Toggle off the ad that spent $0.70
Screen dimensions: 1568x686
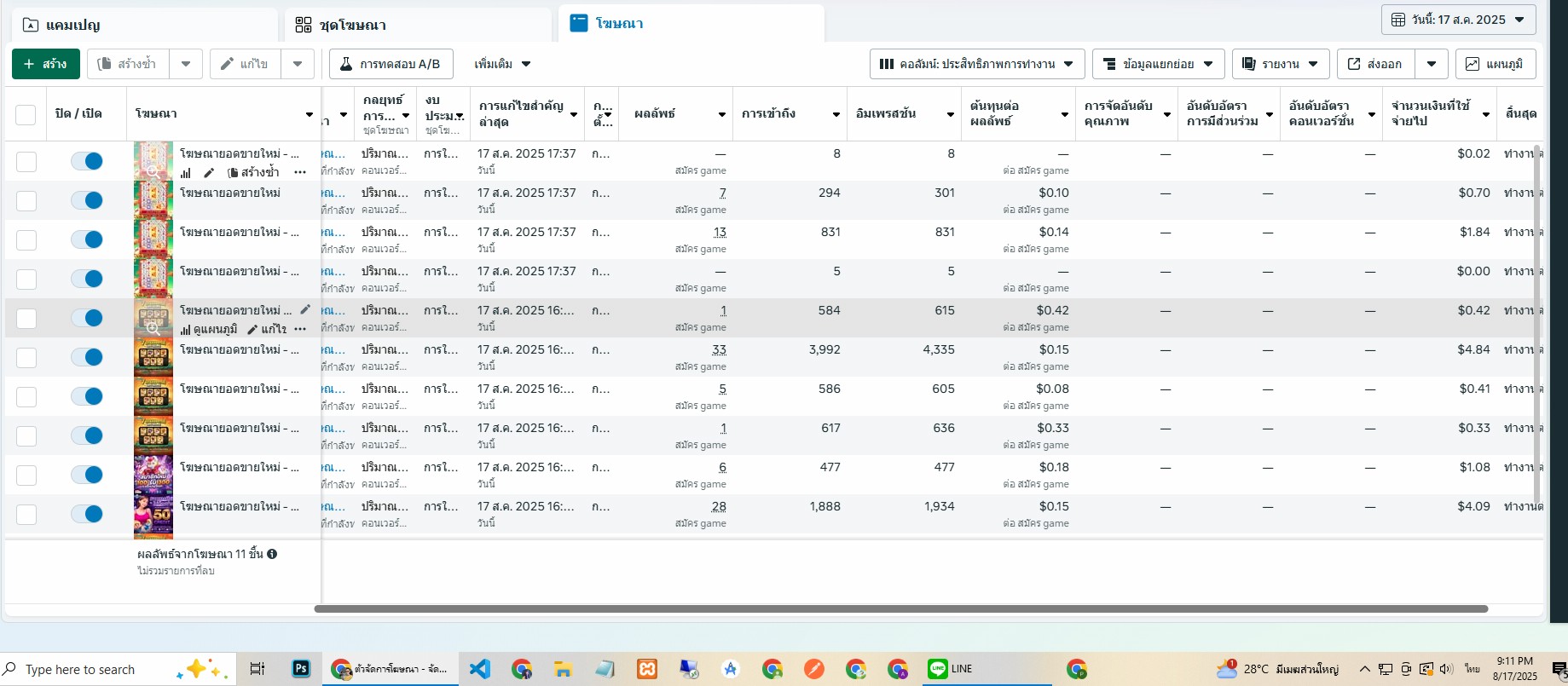87,200
